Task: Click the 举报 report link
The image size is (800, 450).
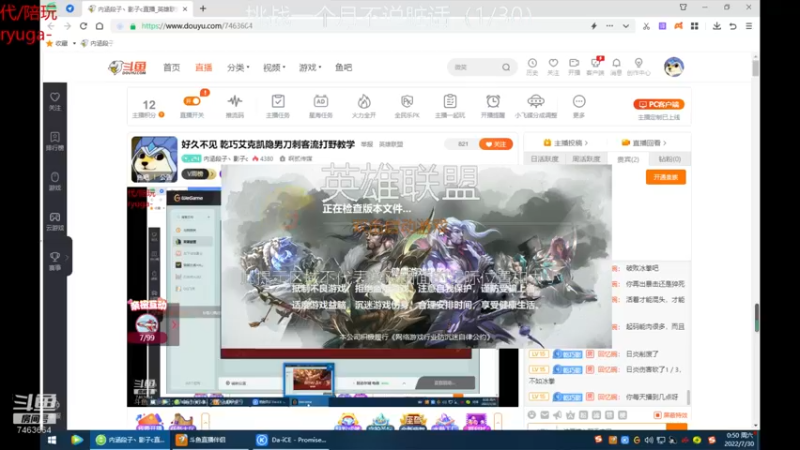Action: pos(367,144)
